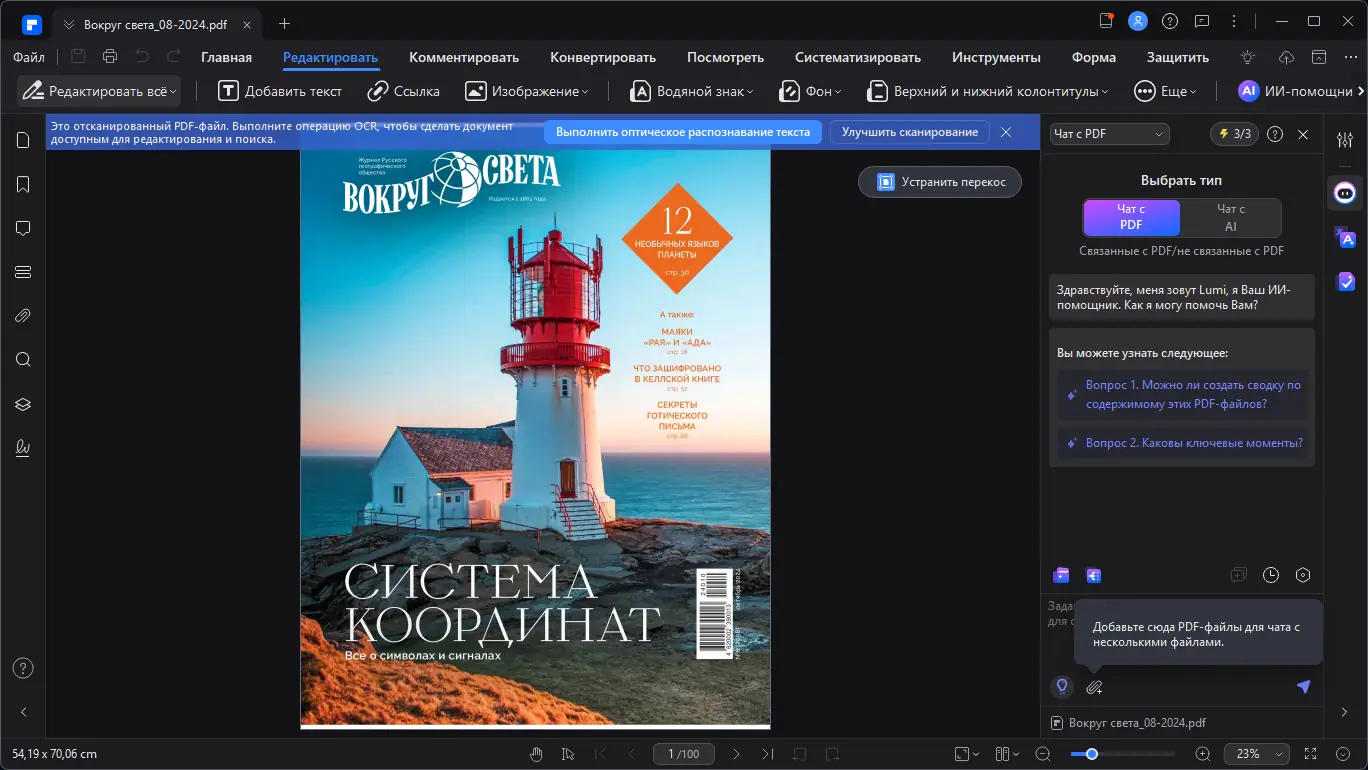
Task: Open the bookmarks panel in left sidebar
Action: [x=23, y=184]
